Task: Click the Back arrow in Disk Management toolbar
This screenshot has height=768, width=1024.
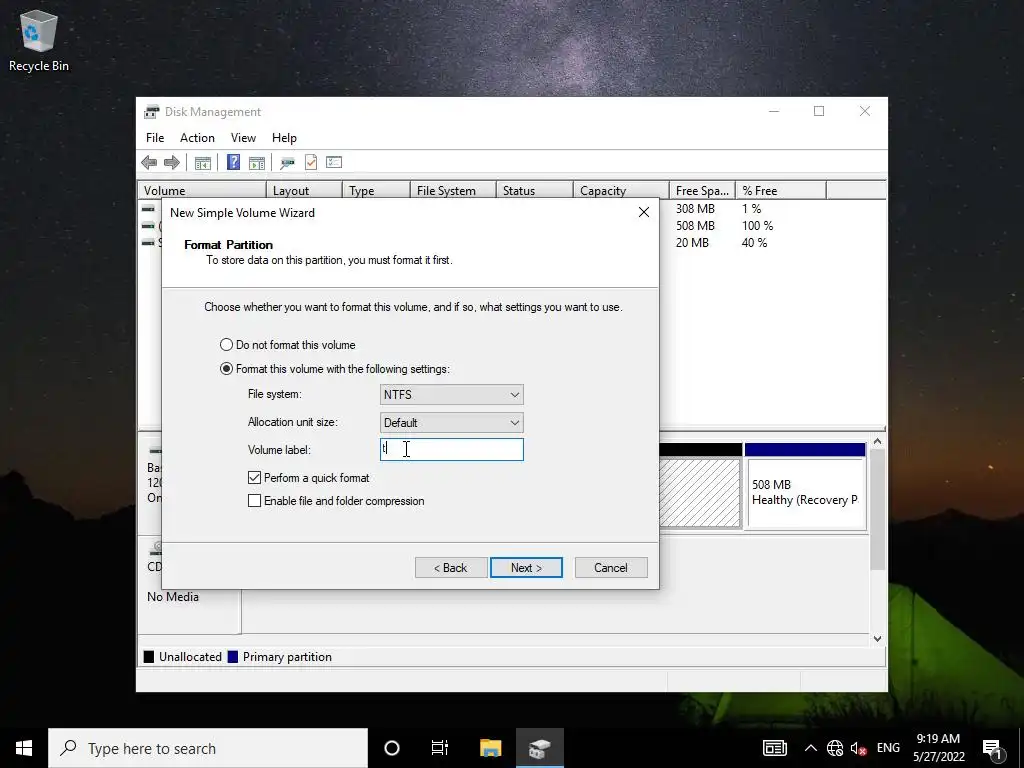Action: tap(149, 162)
